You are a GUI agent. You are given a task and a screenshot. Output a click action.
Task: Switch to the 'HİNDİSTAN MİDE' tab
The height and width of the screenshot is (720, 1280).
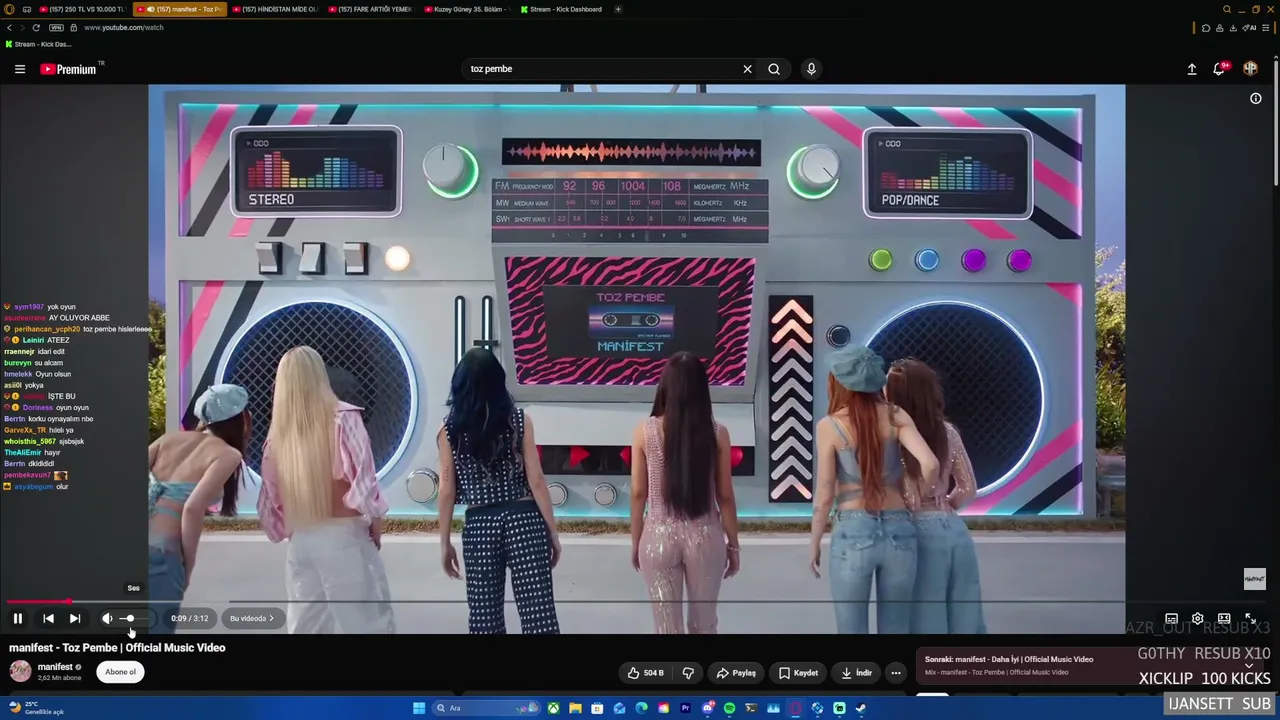tap(274, 9)
